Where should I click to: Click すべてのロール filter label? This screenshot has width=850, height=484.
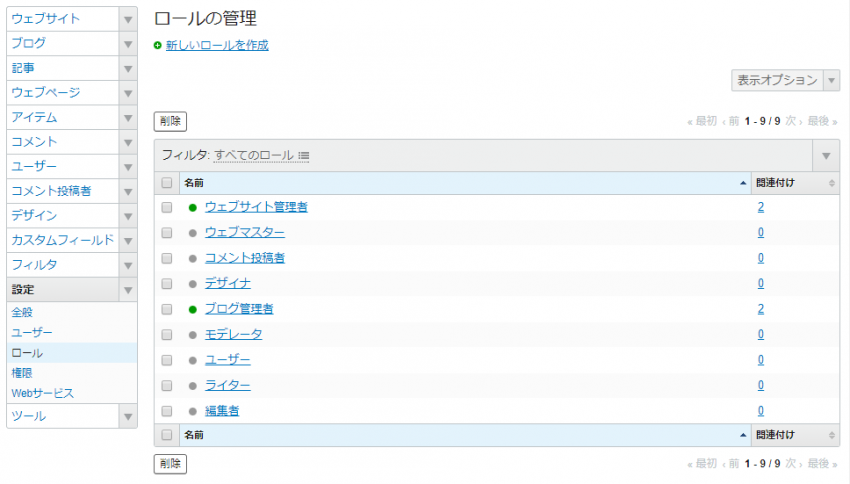coord(254,156)
